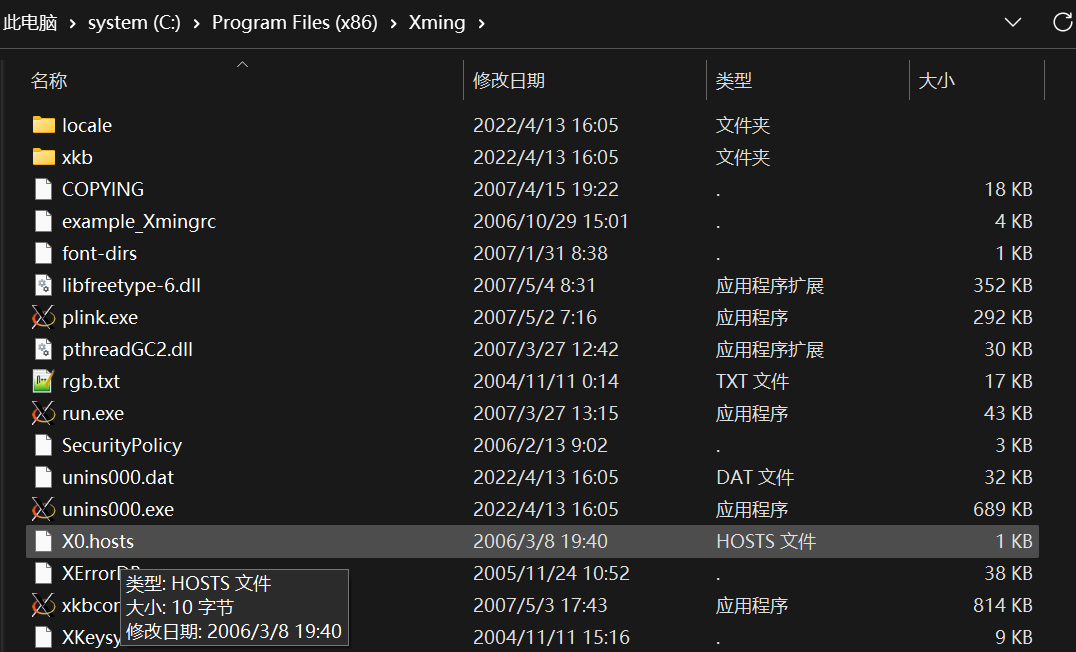Image resolution: width=1076 pixels, height=652 pixels.
Task: Select the xkb folder name
Action: point(78,157)
